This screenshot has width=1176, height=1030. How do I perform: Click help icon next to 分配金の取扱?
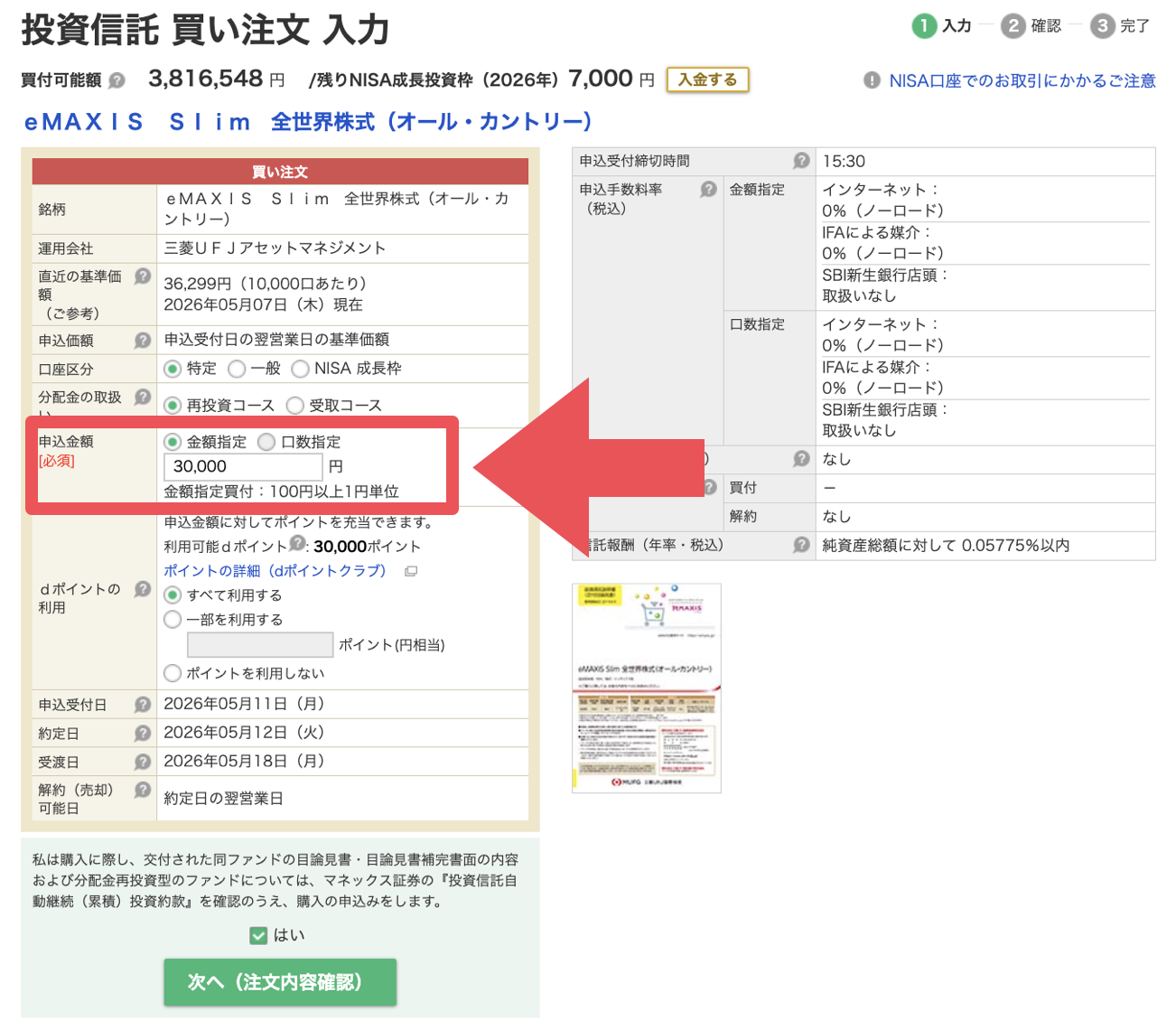[143, 397]
